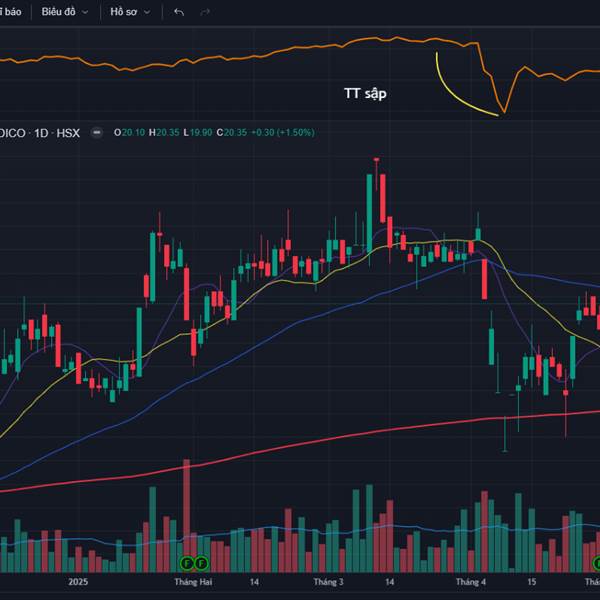600x600 pixels.
Task: Select the 'TT sập' text annotation
Action: pyautogui.click(x=365, y=94)
